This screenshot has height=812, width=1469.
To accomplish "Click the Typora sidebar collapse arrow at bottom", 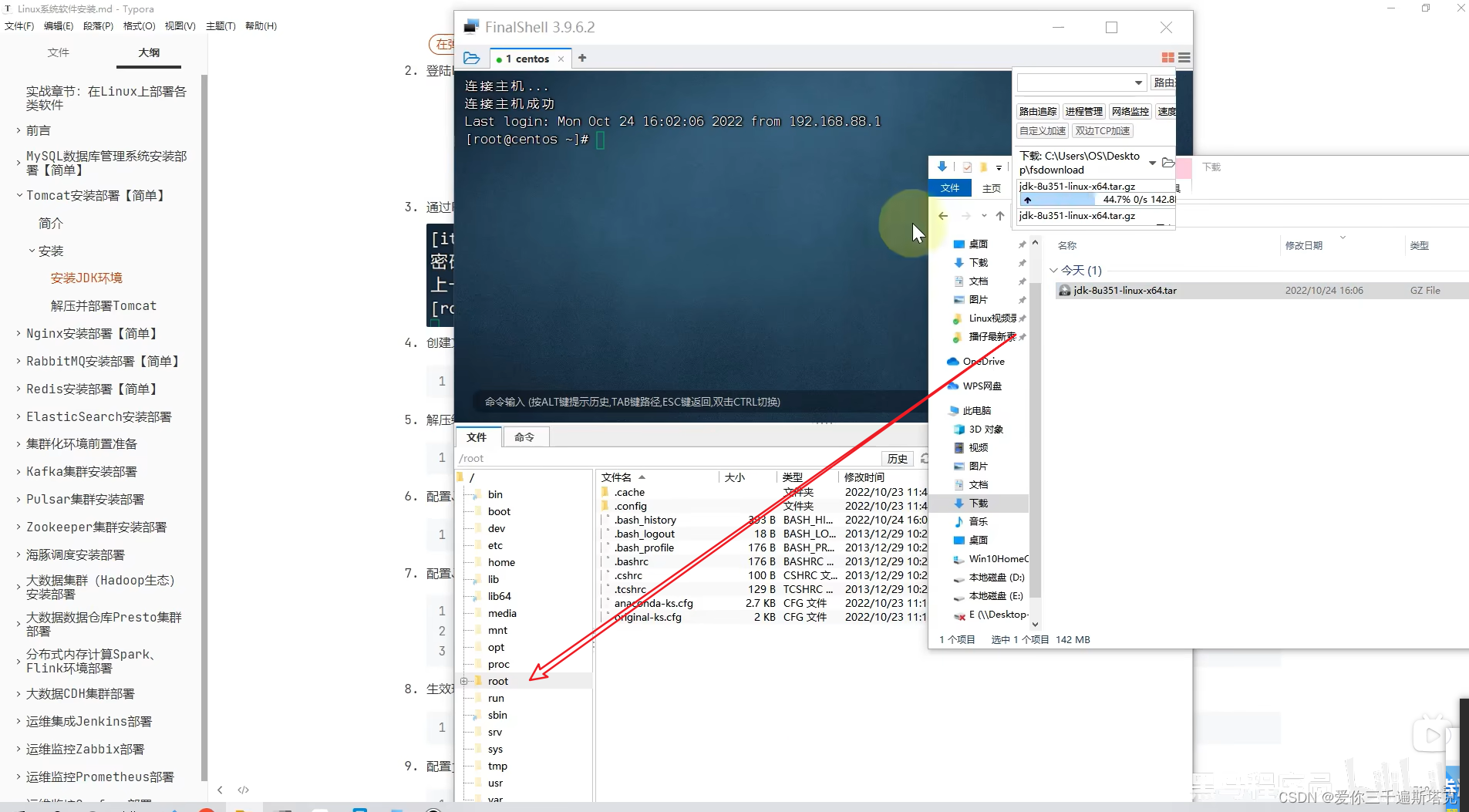I will pos(220,790).
